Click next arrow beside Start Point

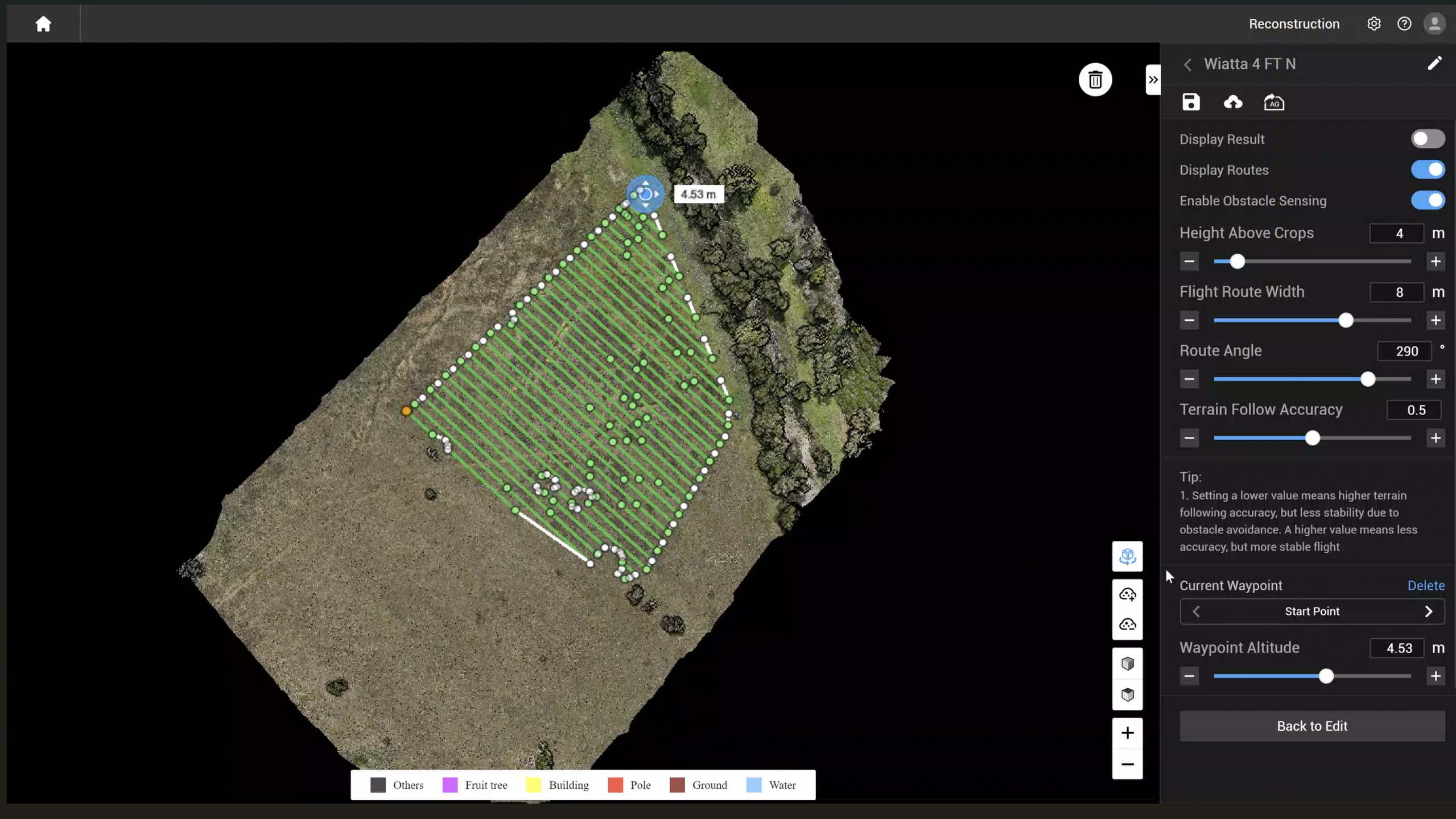click(x=1429, y=611)
